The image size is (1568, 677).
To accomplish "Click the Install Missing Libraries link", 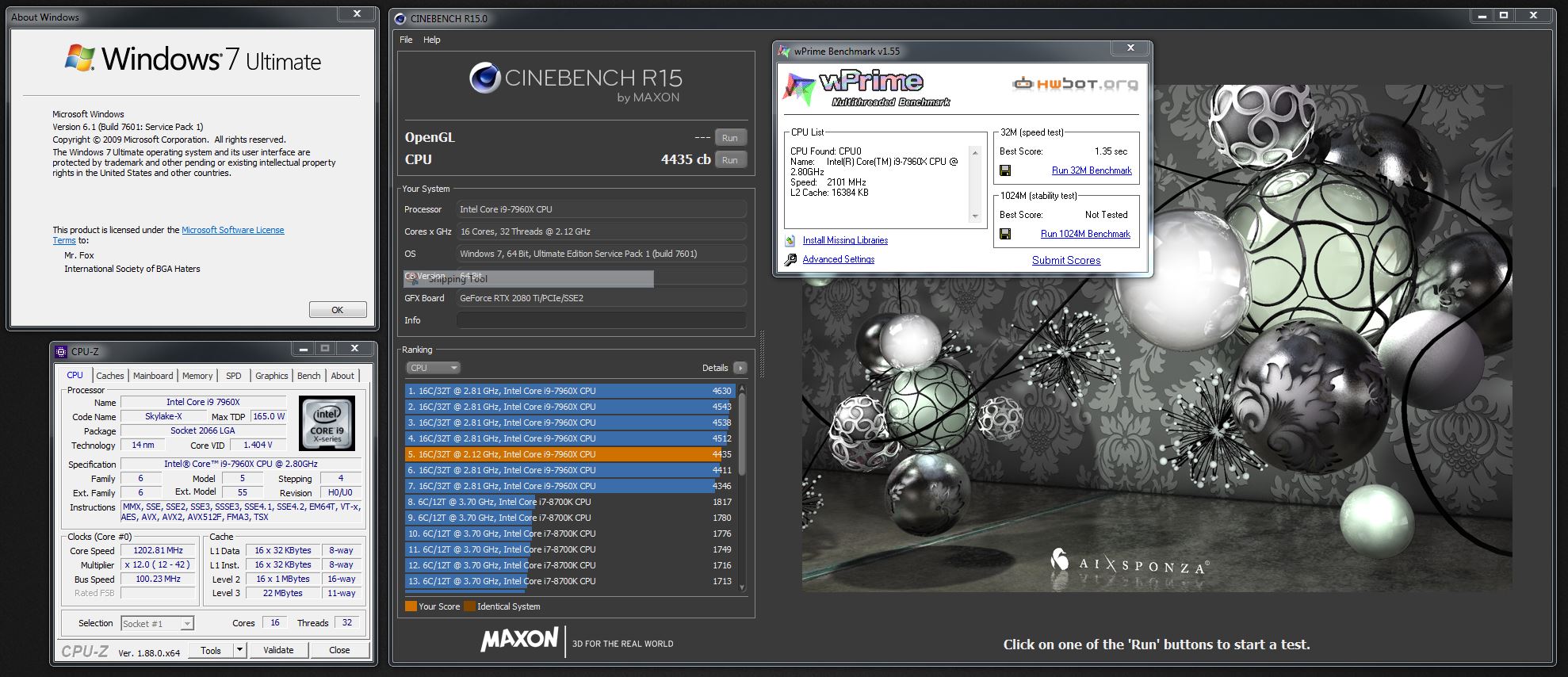I will pos(845,240).
